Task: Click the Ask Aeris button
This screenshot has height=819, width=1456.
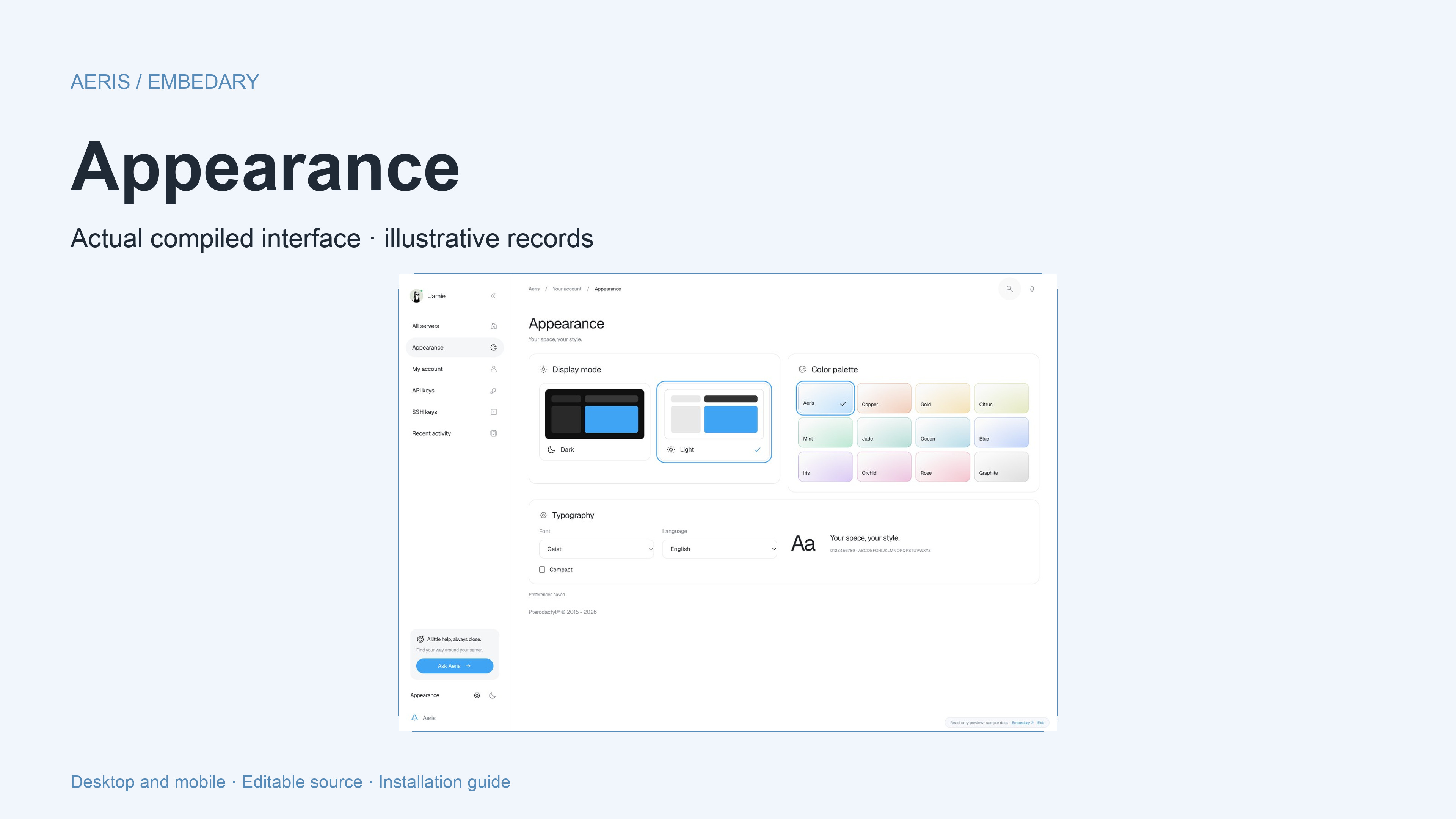Action: 455,667
